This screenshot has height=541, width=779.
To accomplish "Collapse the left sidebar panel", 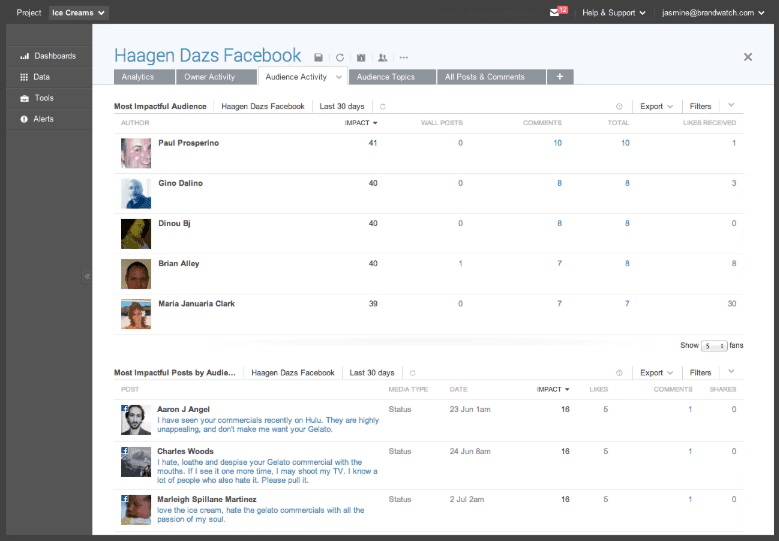I will coord(87,276).
